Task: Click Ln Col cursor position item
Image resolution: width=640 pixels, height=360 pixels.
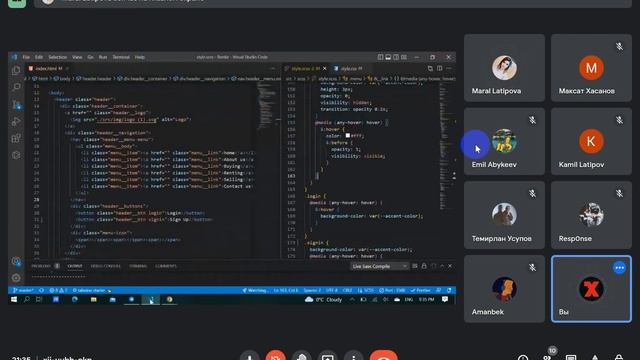Action: pos(286,290)
